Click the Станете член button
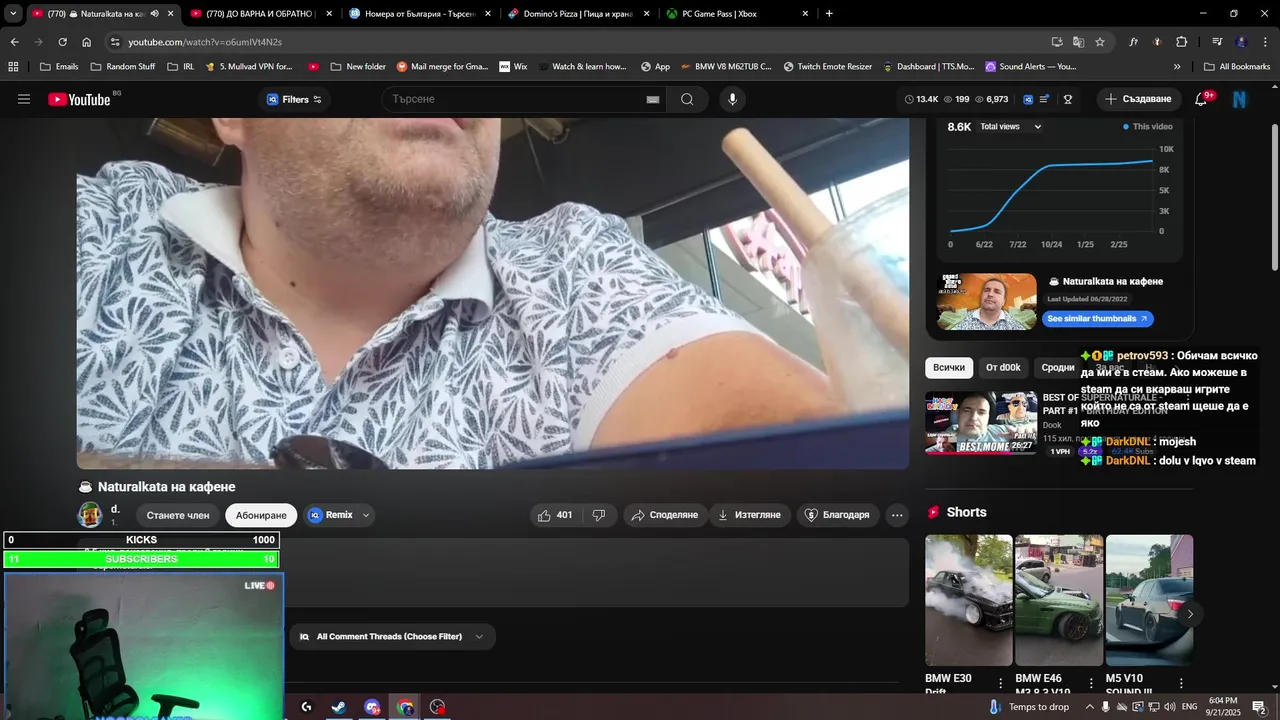This screenshot has width=1280, height=720. tap(178, 515)
